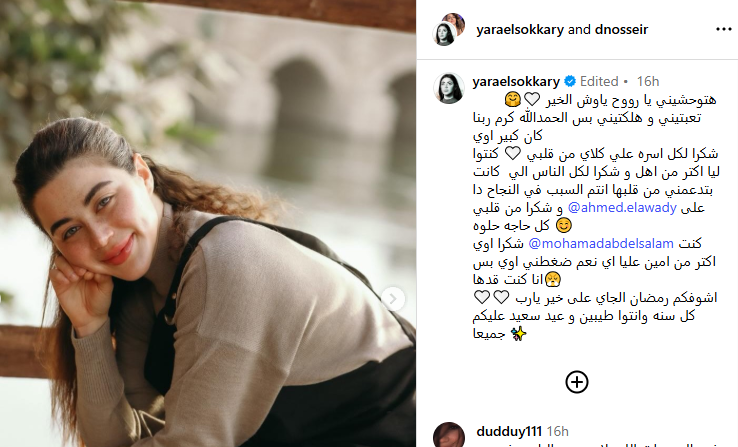
Task: Open the @ahmed.elawady mention
Action: click(622, 208)
